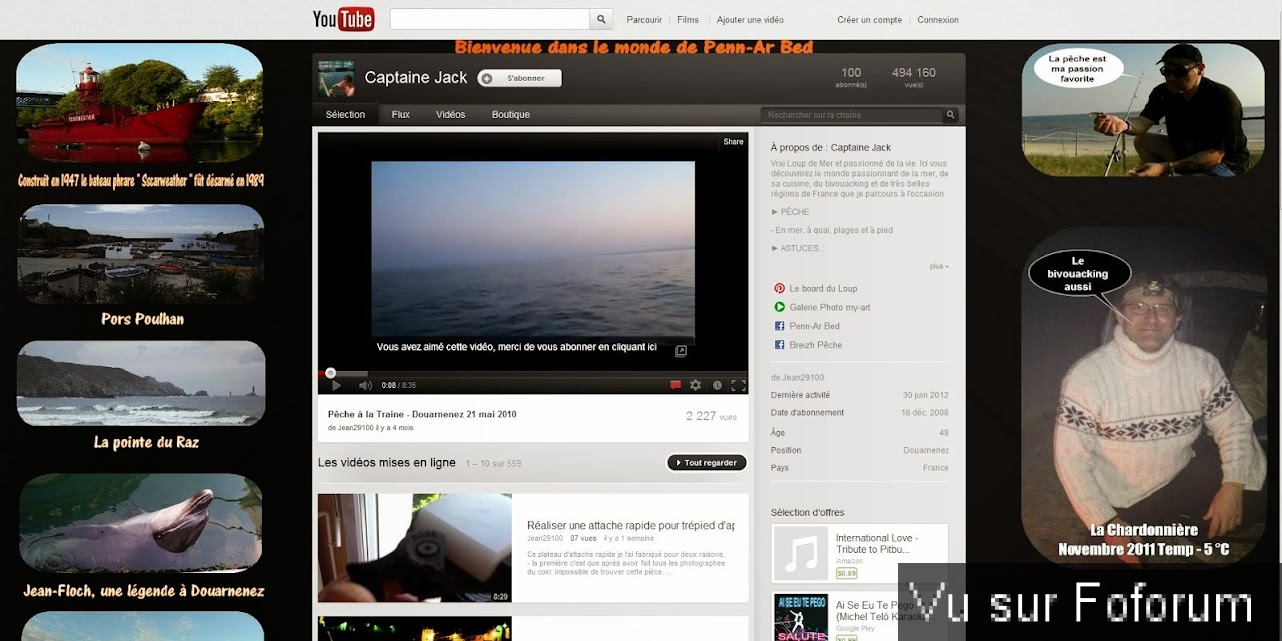Hit the magnifier search button in top bar
The image size is (1282, 641).
pyautogui.click(x=601, y=19)
